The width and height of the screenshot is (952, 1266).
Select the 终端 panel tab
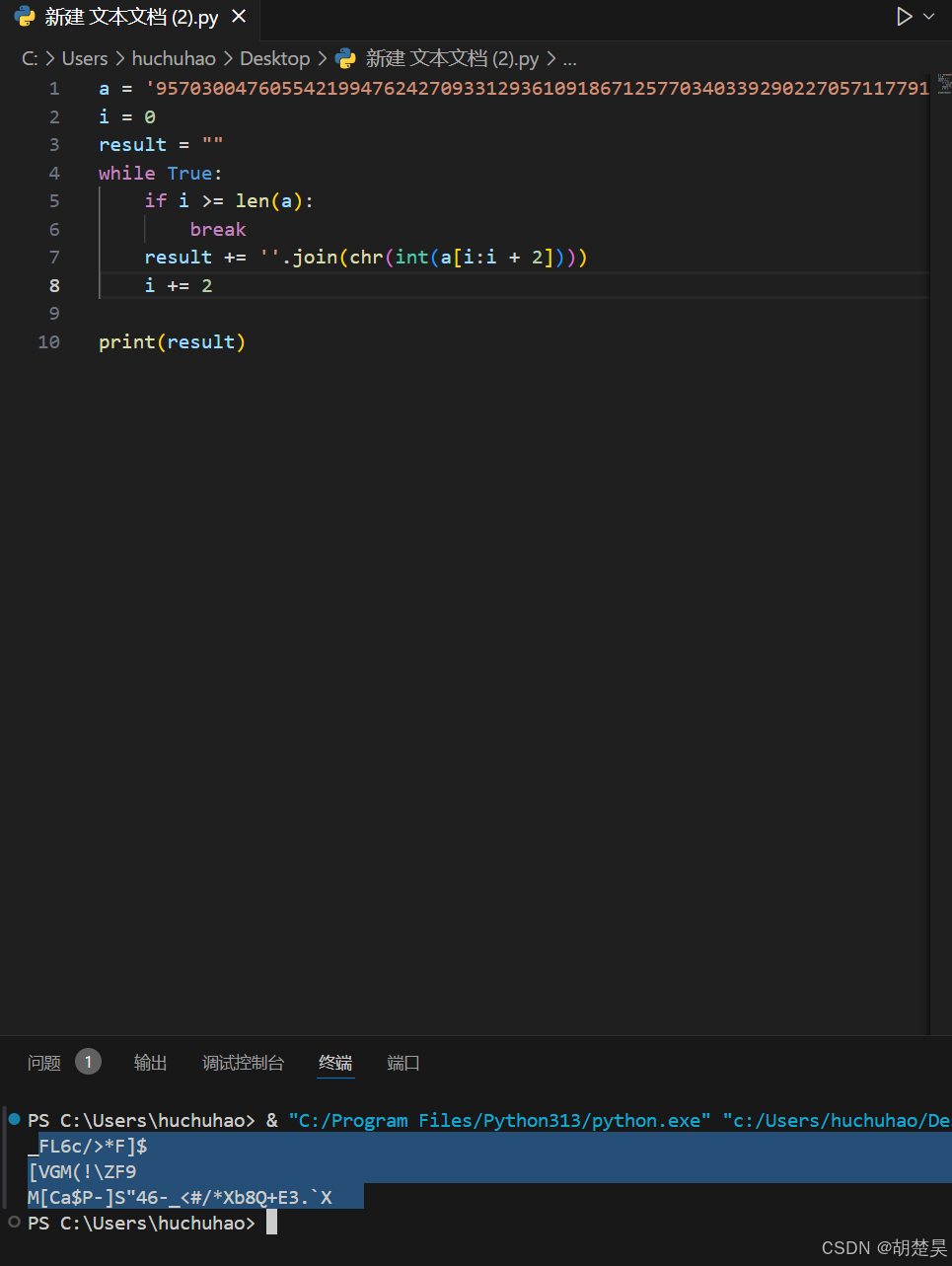click(335, 1063)
